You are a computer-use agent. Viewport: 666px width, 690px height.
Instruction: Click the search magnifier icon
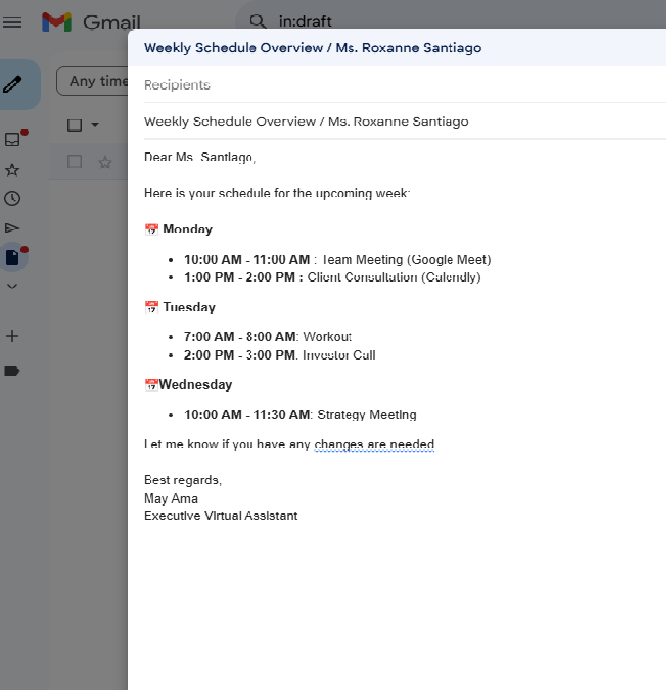click(x=258, y=21)
